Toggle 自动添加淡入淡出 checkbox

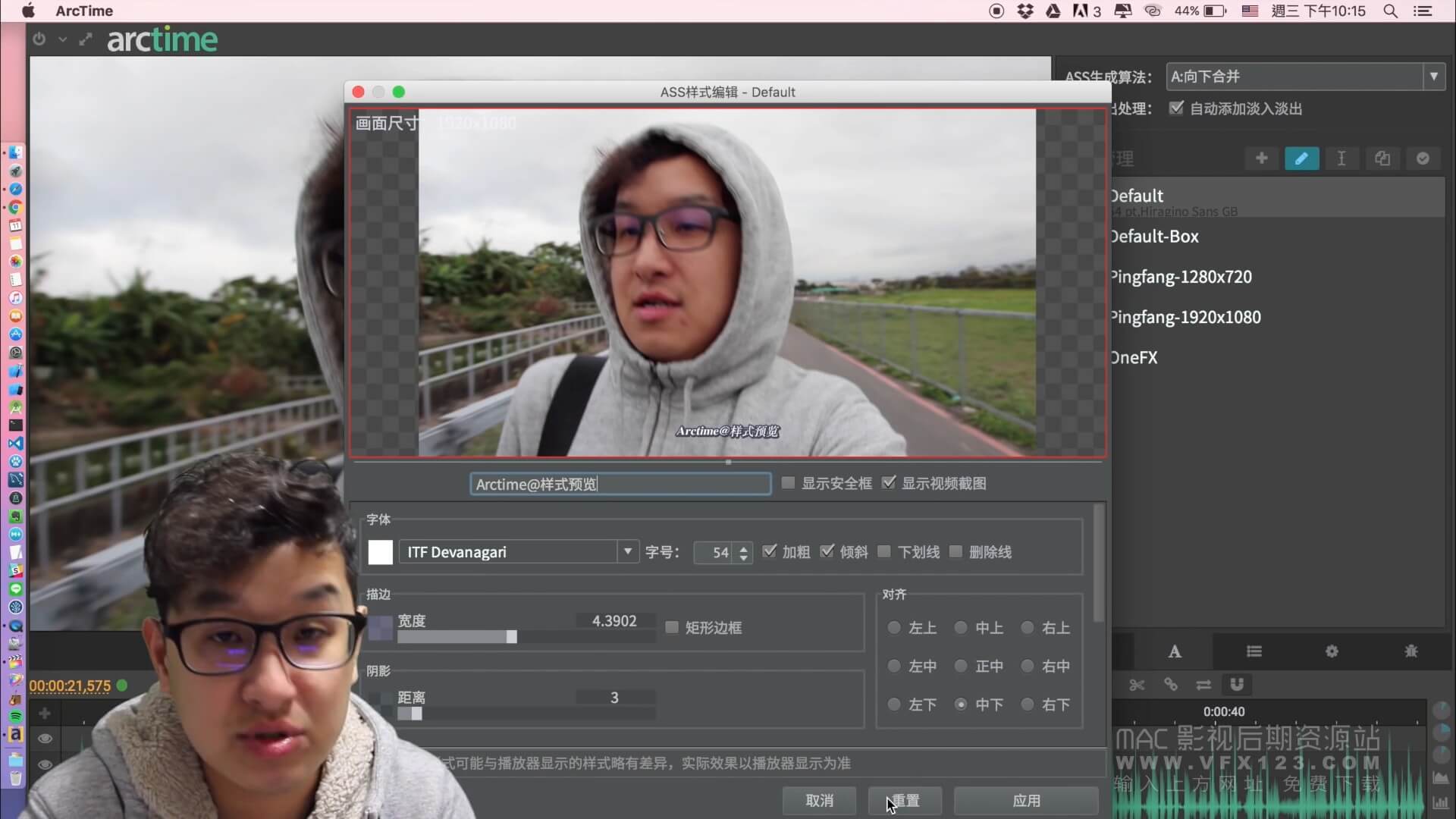pos(1176,108)
